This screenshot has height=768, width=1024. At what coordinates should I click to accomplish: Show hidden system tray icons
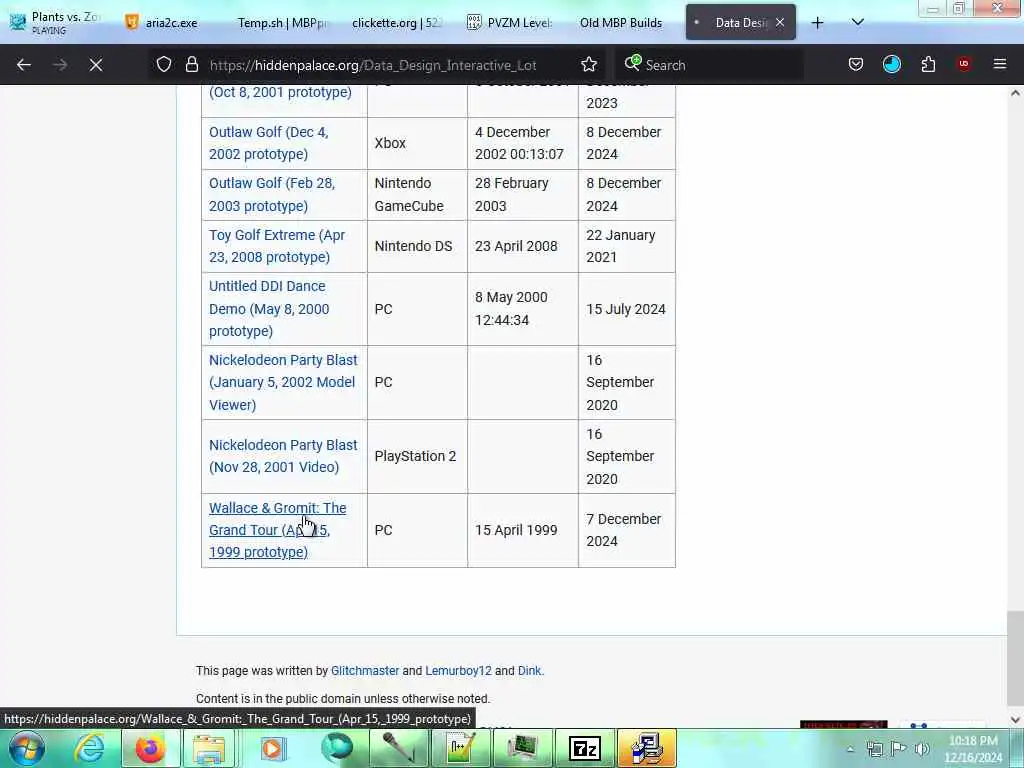(850, 749)
